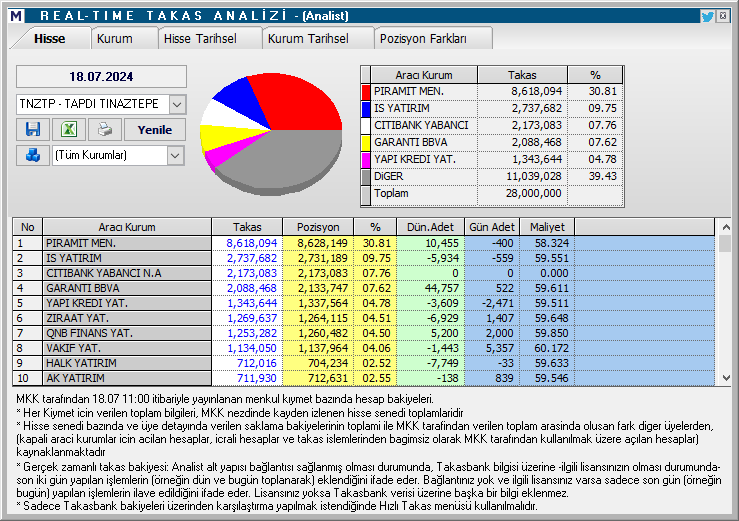Click the Maliyet value 60.172
Viewport: 739px width, 521px height.
point(552,348)
